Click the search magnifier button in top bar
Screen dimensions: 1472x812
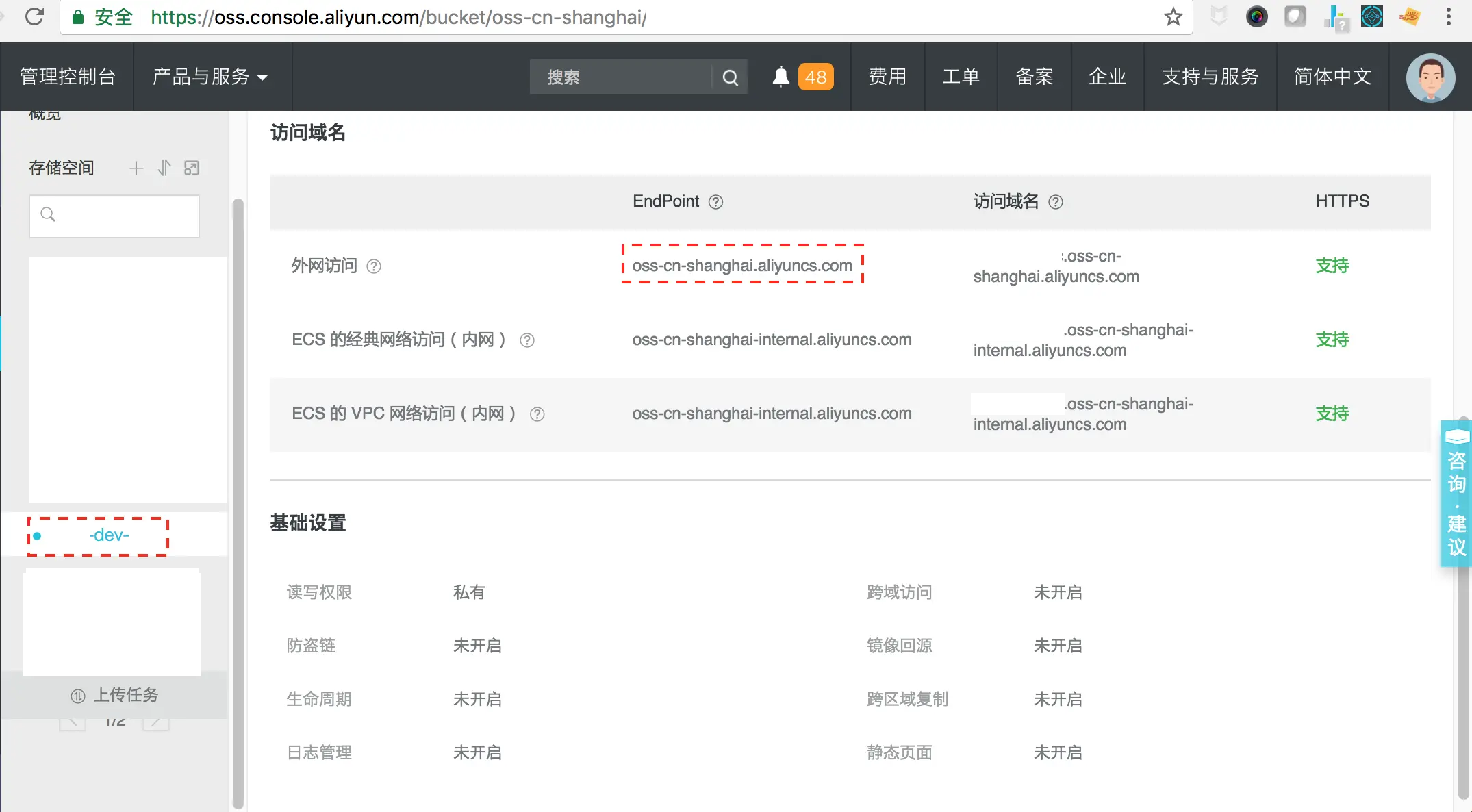[x=730, y=77]
